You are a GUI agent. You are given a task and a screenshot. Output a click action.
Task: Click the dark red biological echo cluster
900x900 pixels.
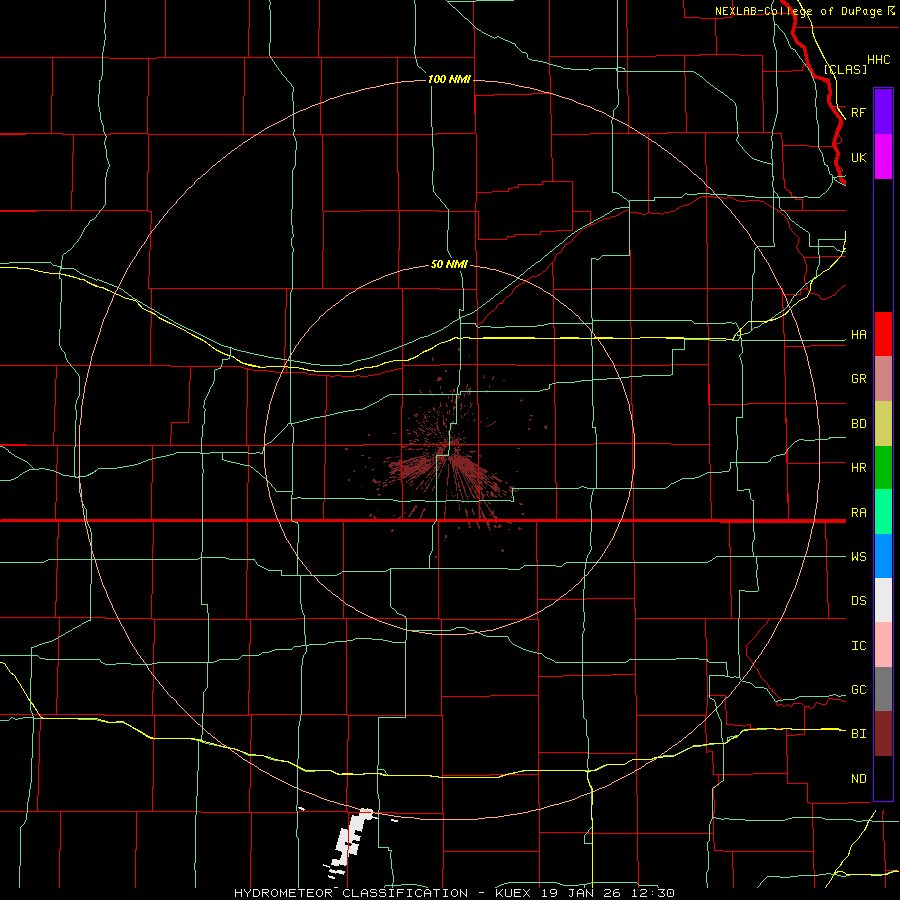[x=448, y=459]
